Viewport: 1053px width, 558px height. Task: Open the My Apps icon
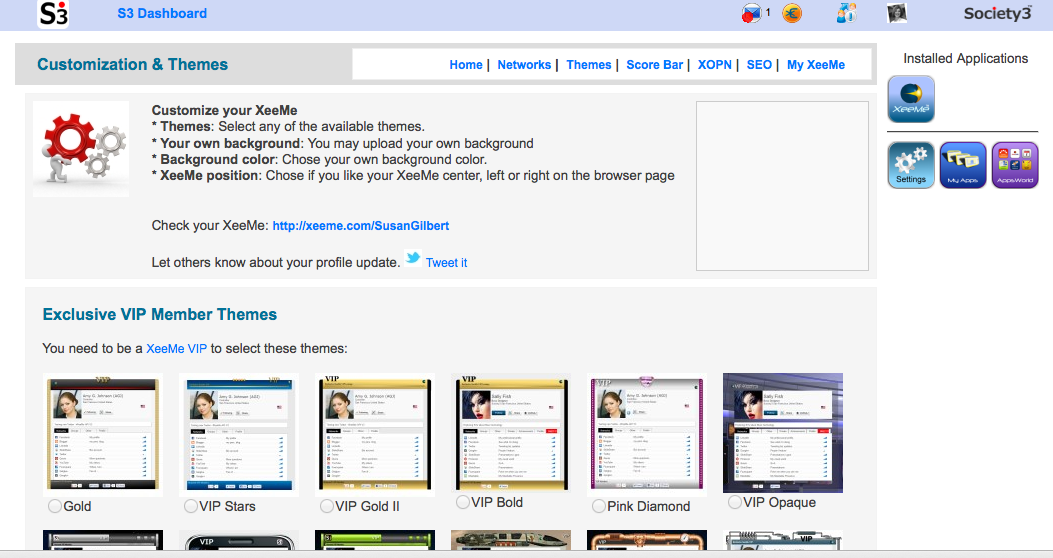click(962, 165)
